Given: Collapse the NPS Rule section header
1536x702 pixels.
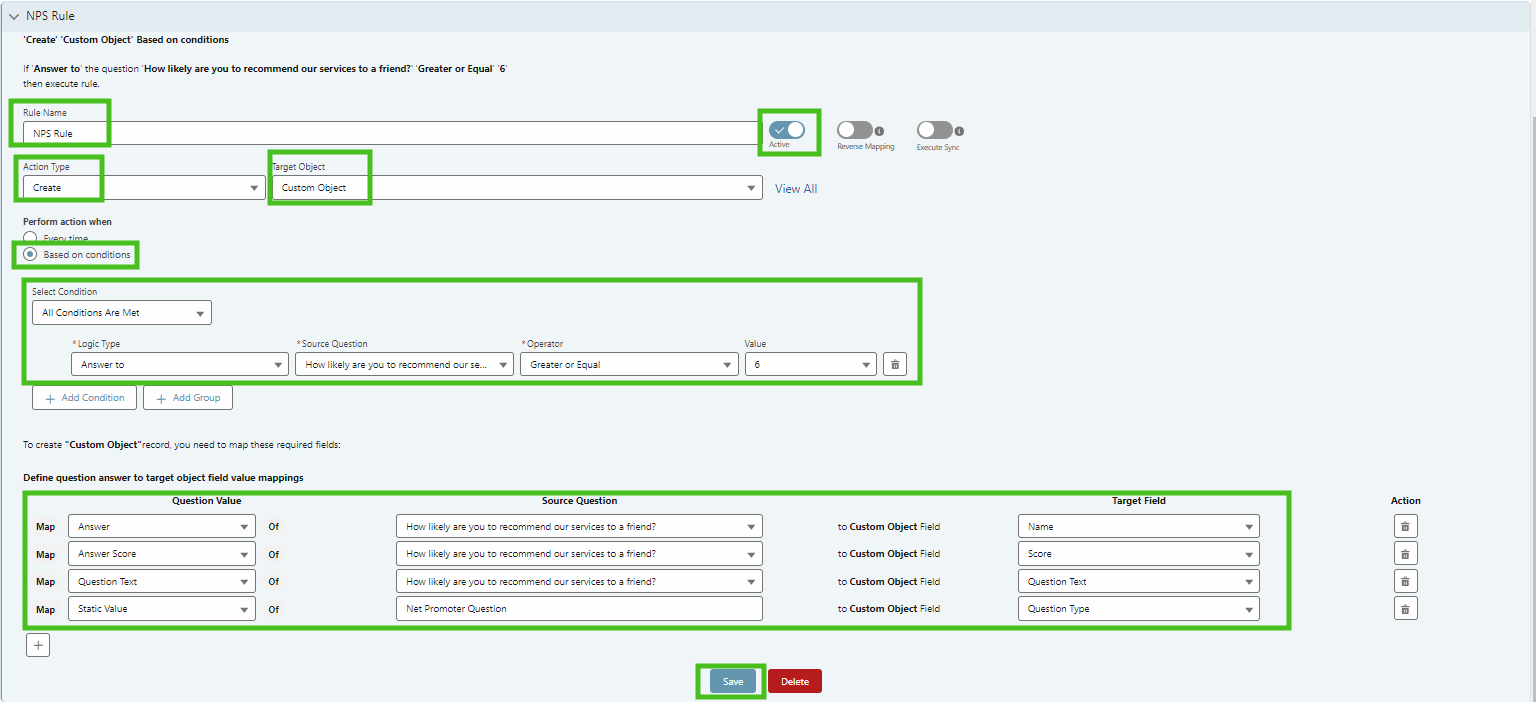Looking at the screenshot, I should point(14,16).
